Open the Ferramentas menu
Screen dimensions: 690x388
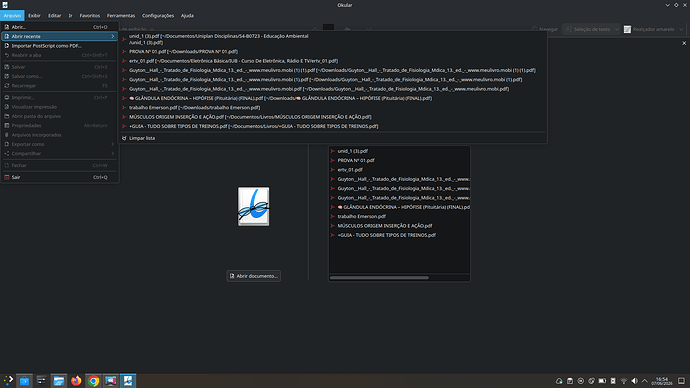point(121,15)
